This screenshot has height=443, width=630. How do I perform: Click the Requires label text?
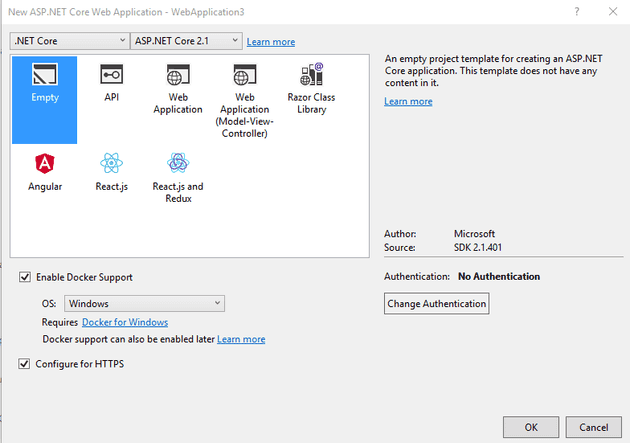(x=60, y=322)
